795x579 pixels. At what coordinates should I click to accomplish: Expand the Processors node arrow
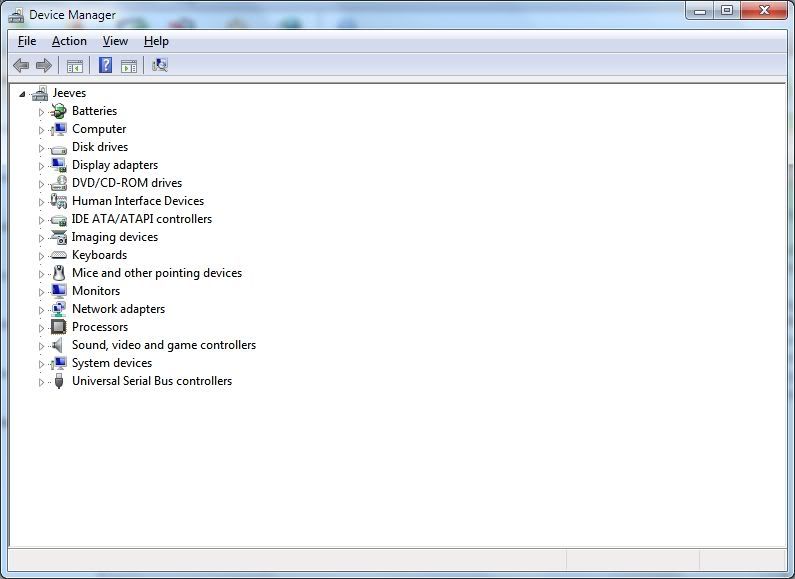click(42, 328)
